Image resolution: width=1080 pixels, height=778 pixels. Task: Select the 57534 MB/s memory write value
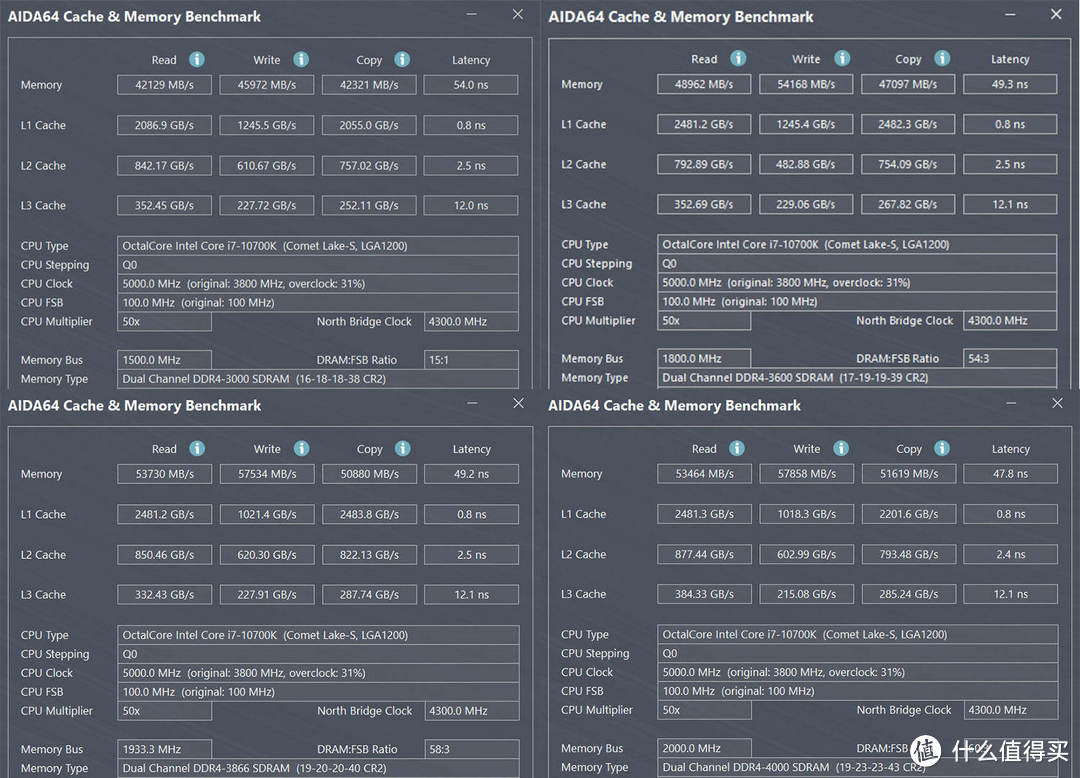267,474
